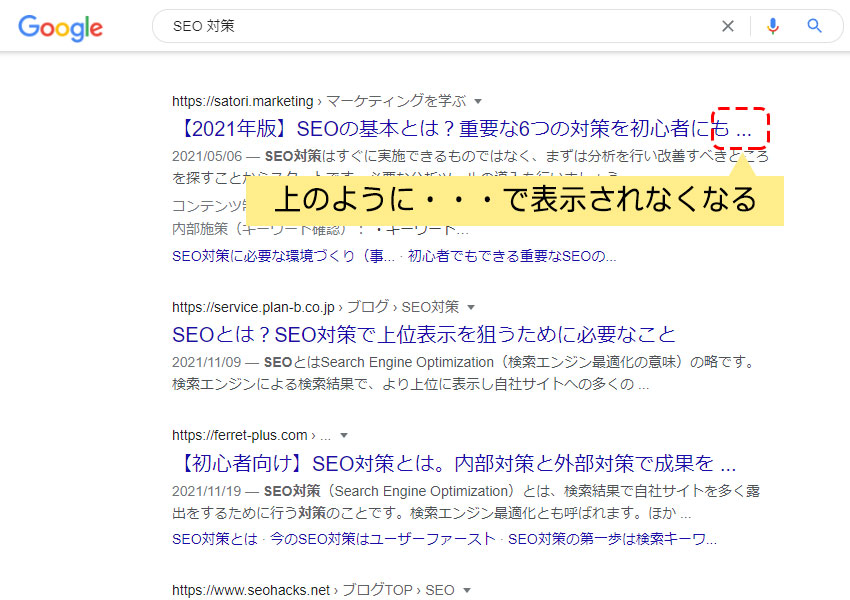Click the https://service.plan-b.co.jp breadcrumb URL

pos(253,307)
